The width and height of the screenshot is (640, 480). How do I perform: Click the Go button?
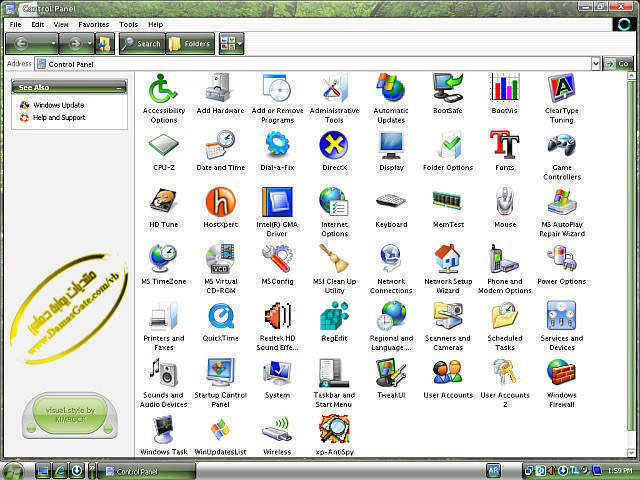coord(618,64)
